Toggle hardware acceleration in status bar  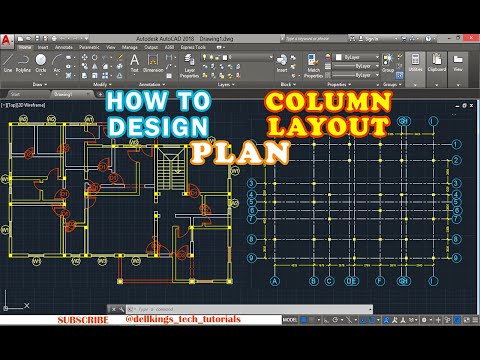click(x=457, y=320)
